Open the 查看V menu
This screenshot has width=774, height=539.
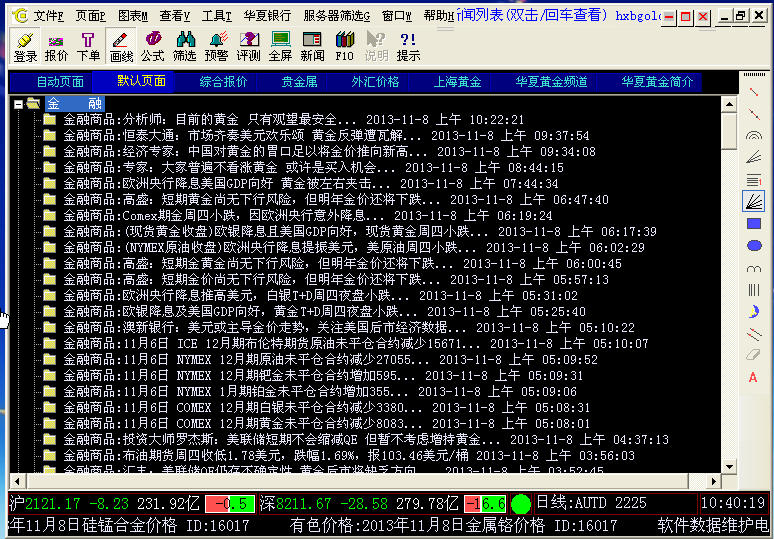(174, 16)
